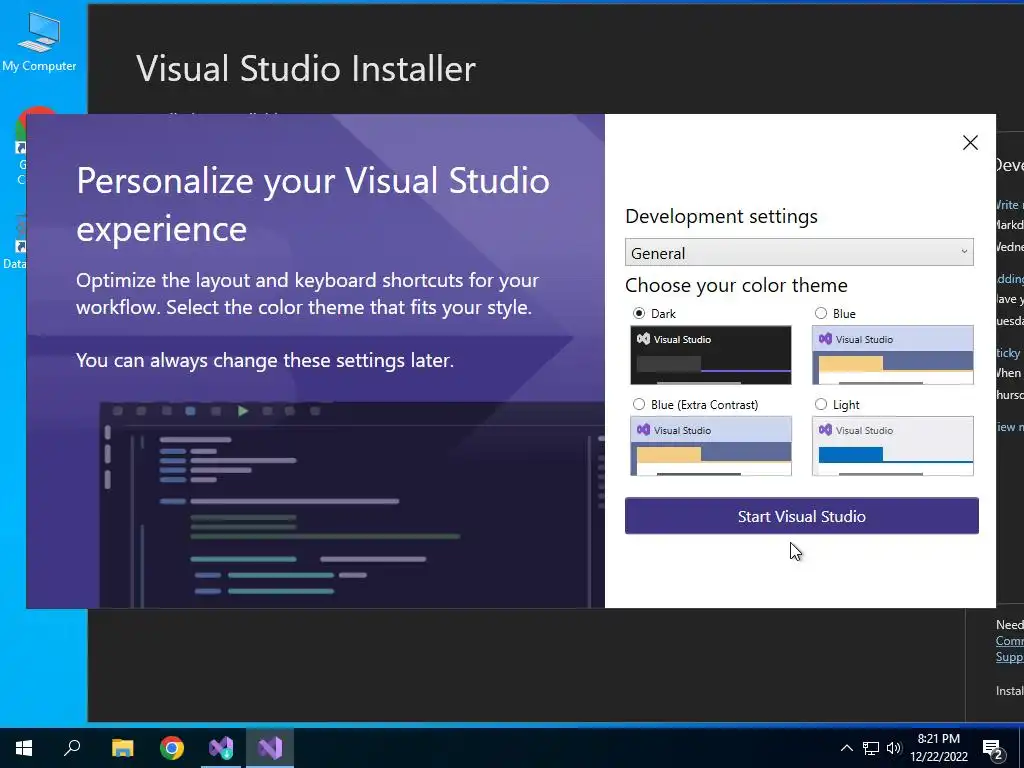Open the volume speaker tray icon

tap(894, 748)
